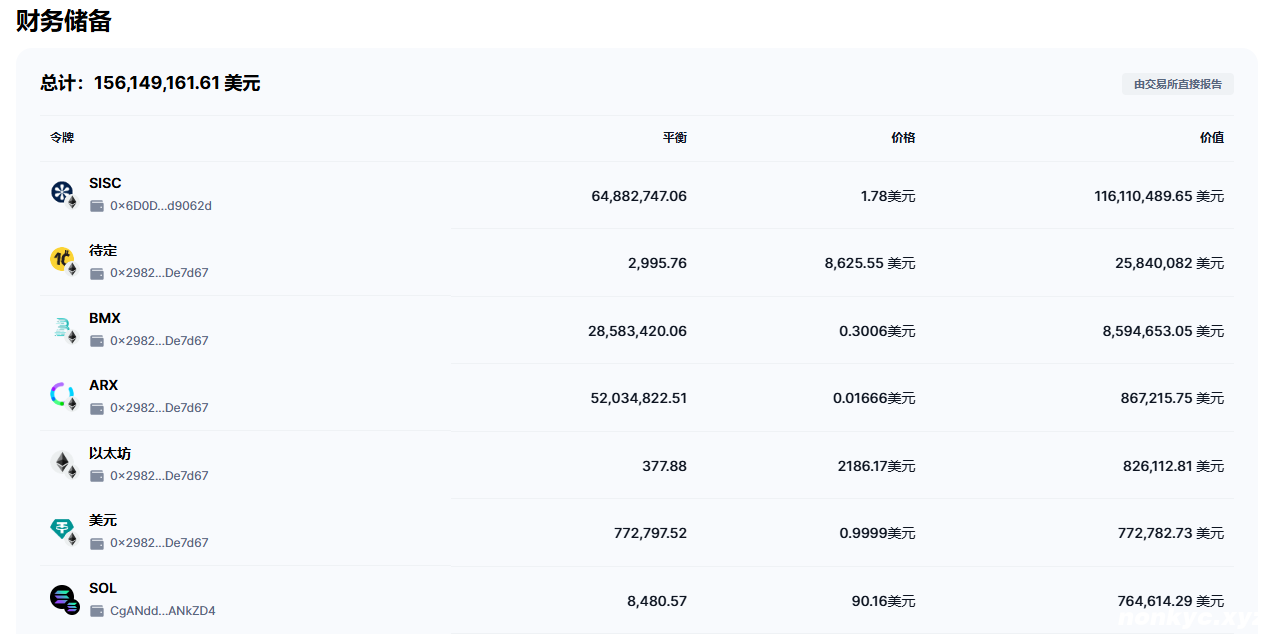Click the SISC token logo icon
This screenshot has width=1275, height=634.
coord(62,193)
